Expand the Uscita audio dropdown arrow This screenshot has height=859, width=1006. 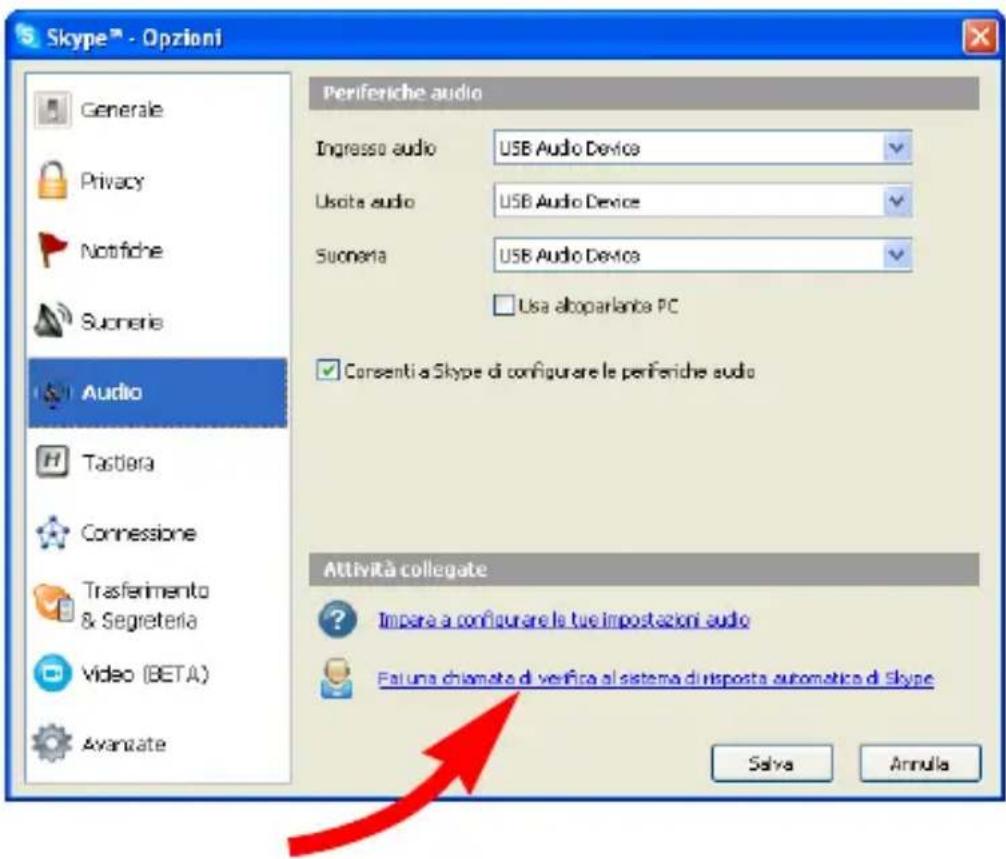click(x=896, y=201)
